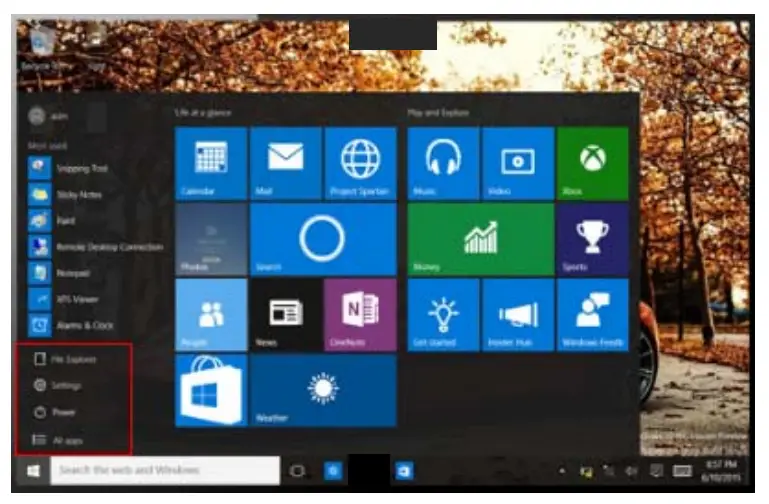Open the Music tile with headphones
Image resolution: width=769 pixels, height=504 pixels.
coord(443,163)
